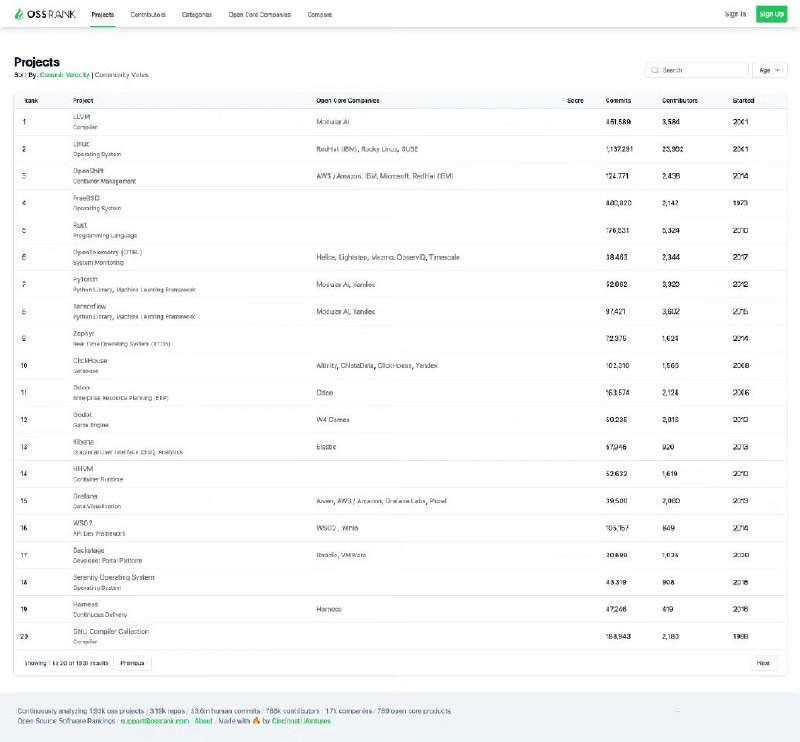The width and height of the screenshot is (800, 742).
Task: Open the LLVM project entry
Action: pyautogui.click(x=82, y=117)
